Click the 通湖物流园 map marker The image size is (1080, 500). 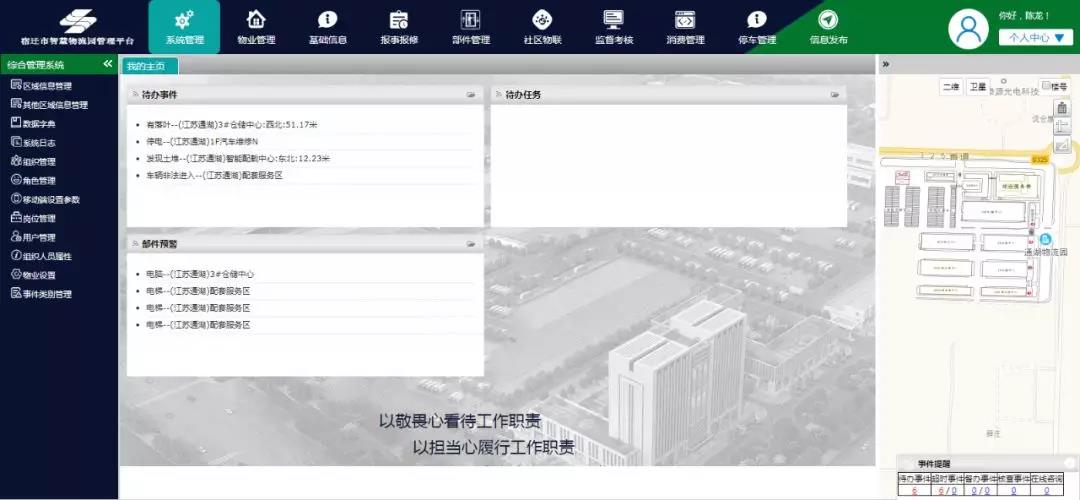(1046, 240)
